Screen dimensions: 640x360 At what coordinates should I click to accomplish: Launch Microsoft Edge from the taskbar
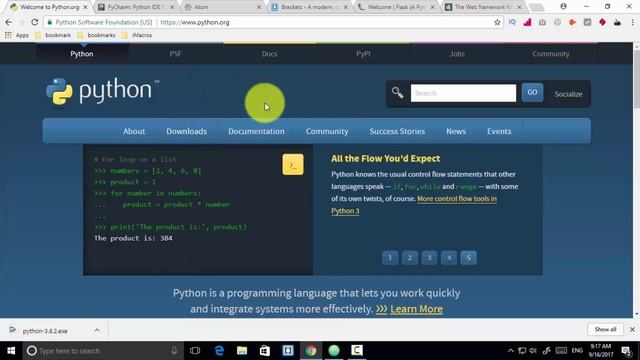[219, 351]
